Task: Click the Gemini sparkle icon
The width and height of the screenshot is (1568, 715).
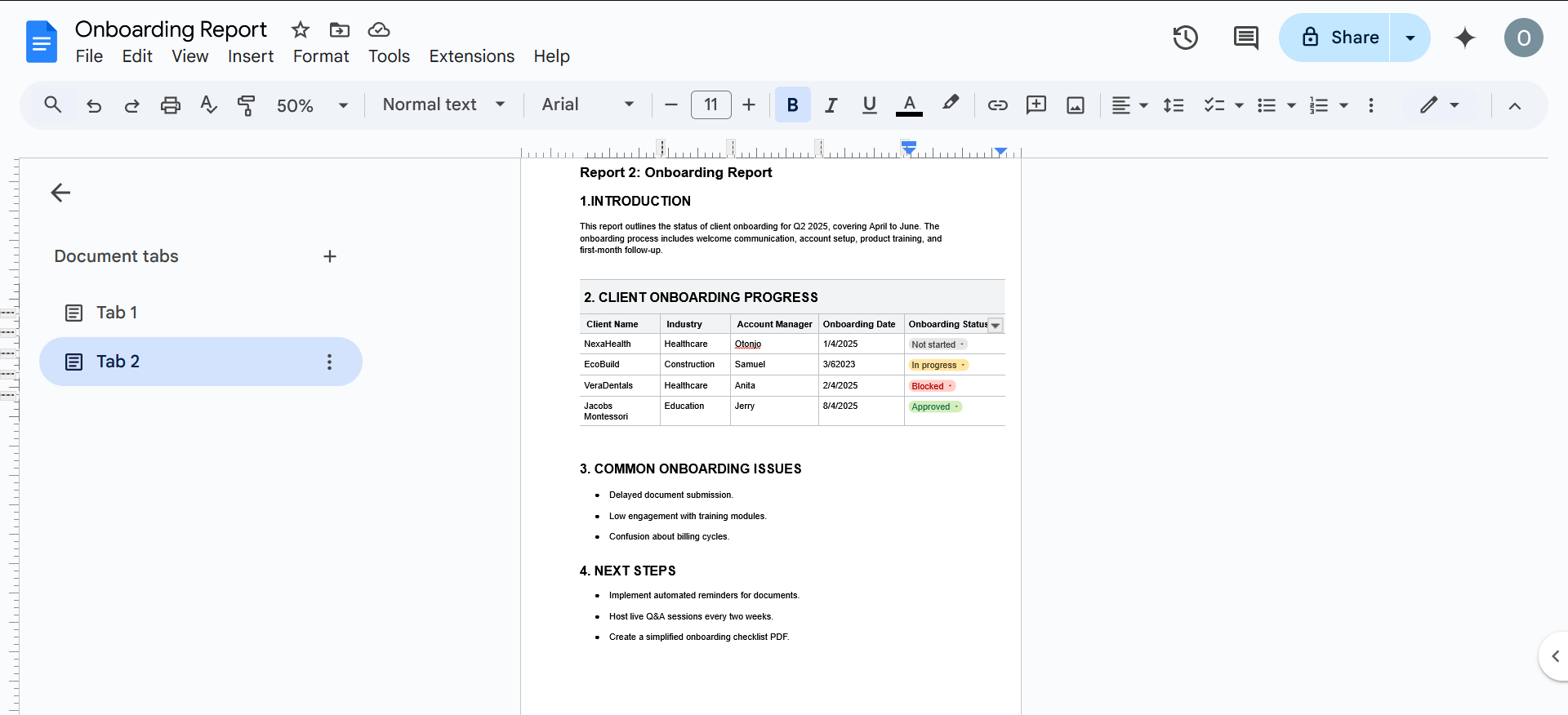Action: [1465, 38]
